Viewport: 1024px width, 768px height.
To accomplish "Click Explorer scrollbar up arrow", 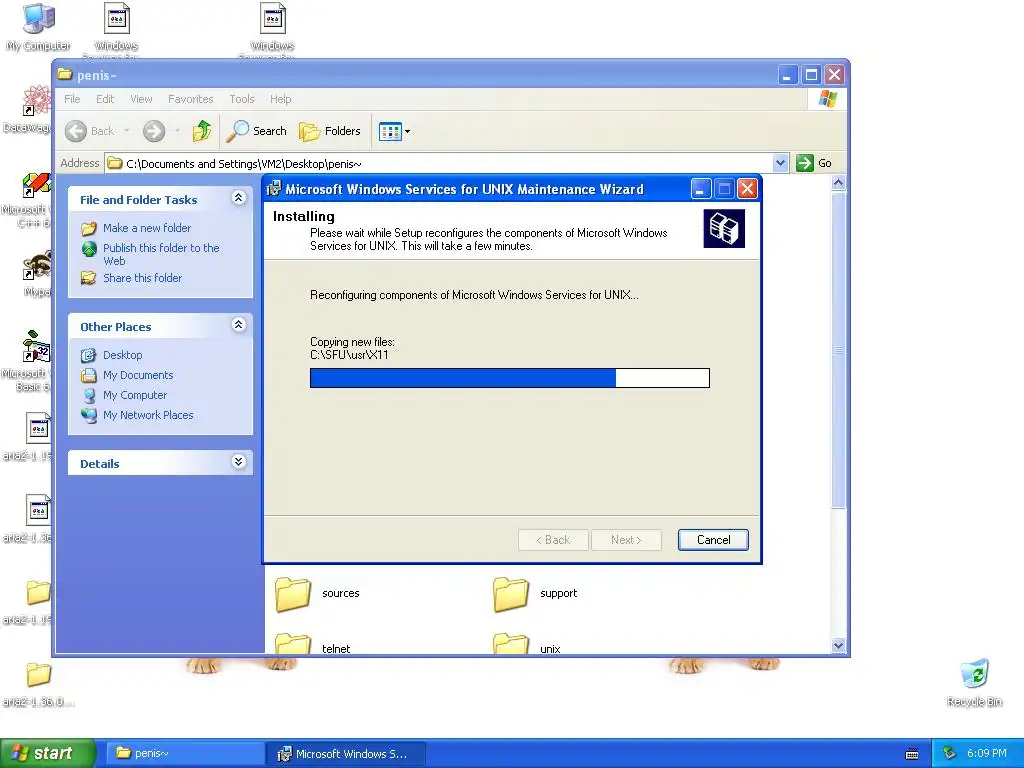I will coord(839,183).
